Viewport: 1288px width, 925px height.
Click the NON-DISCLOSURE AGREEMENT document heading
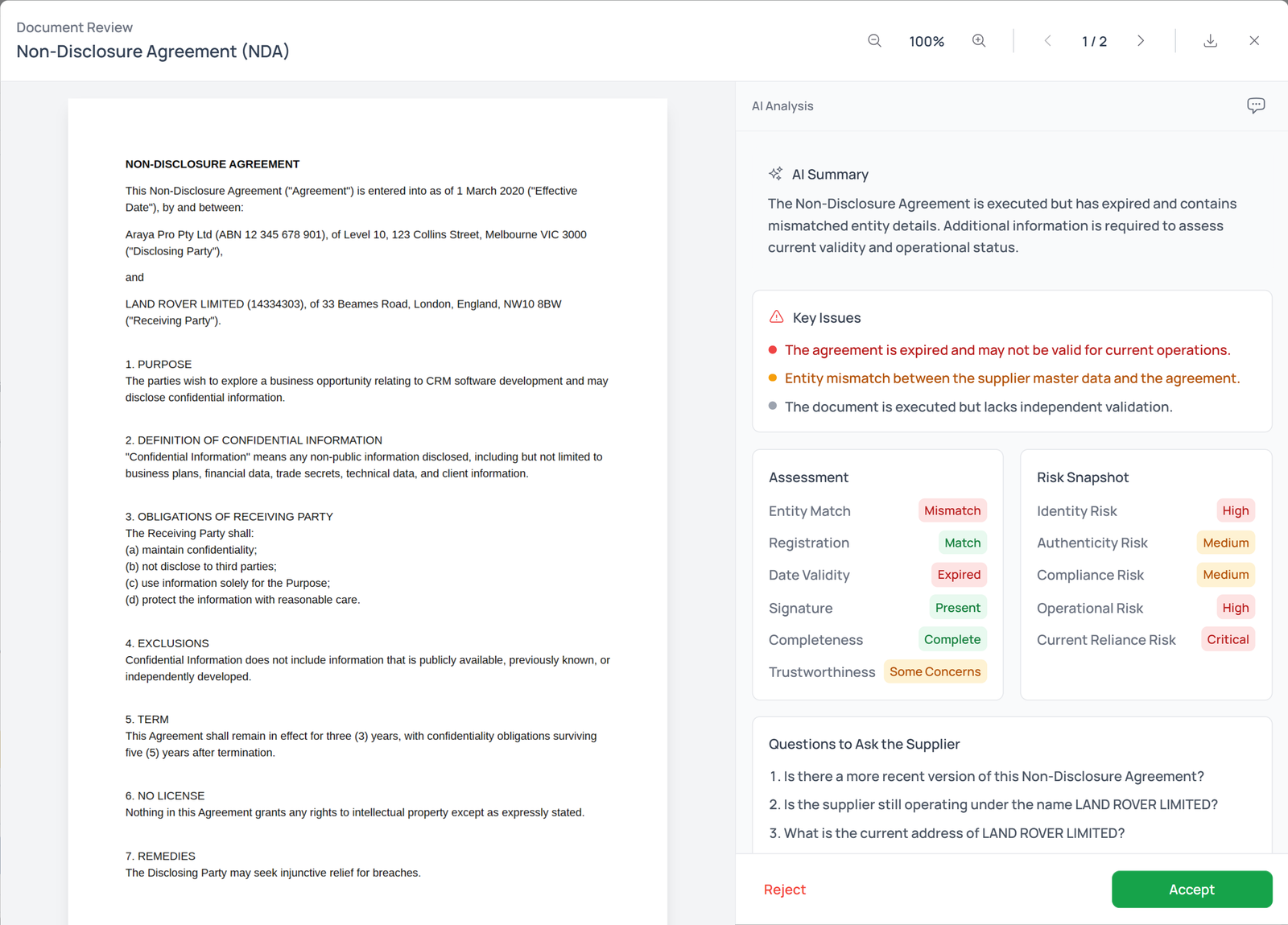tap(213, 163)
